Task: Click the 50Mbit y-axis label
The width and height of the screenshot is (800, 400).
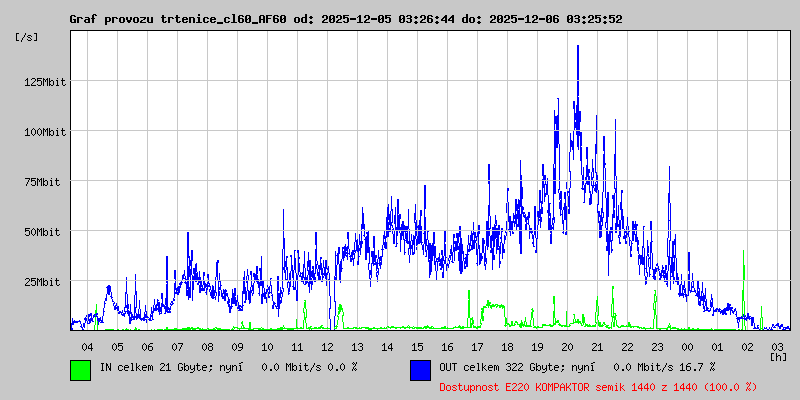Action: (x=45, y=232)
